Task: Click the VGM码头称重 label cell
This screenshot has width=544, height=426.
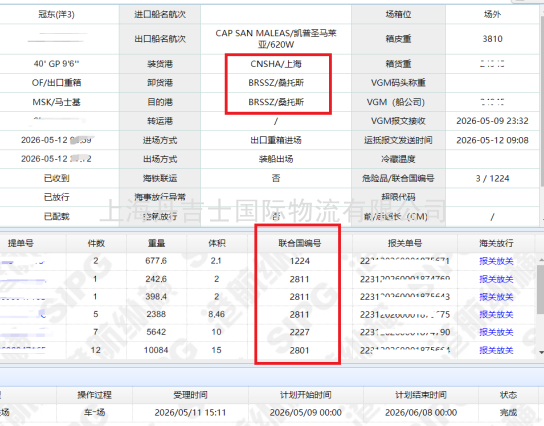Action: (x=398, y=83)
